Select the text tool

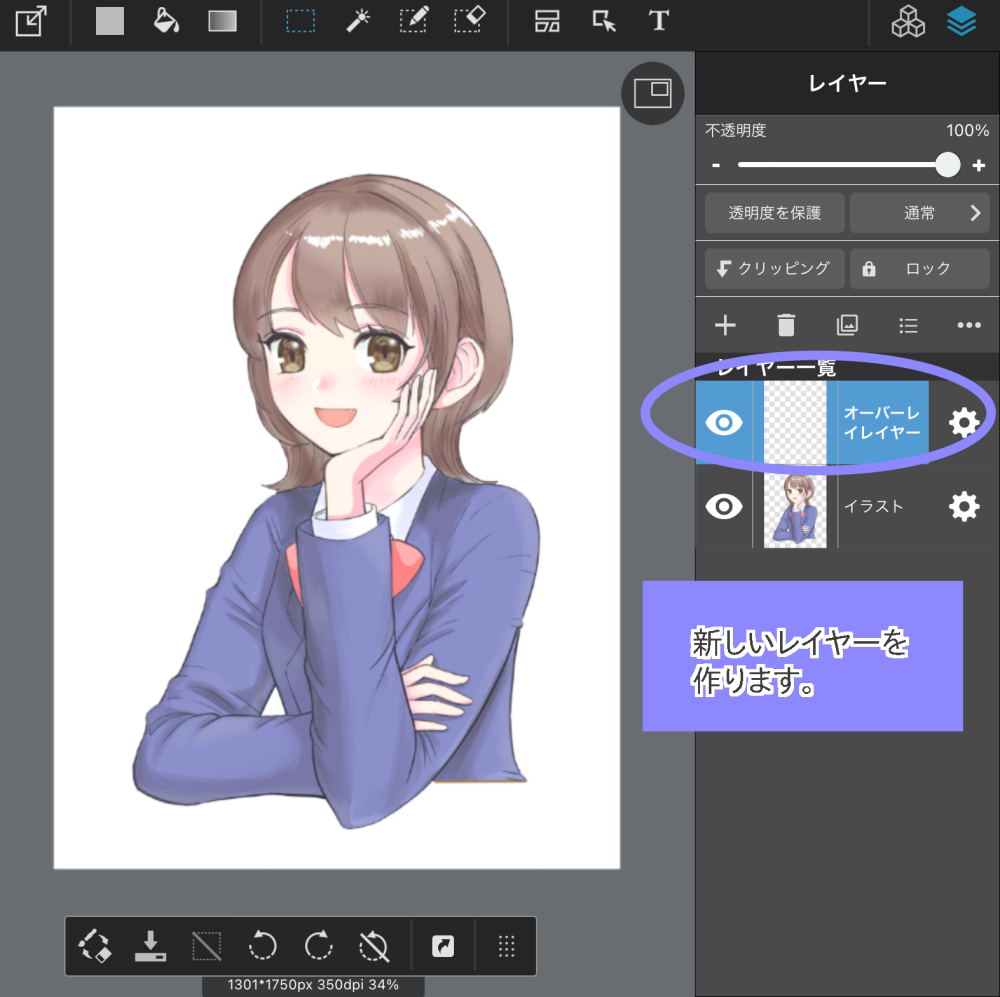click(x=658, y=22)
